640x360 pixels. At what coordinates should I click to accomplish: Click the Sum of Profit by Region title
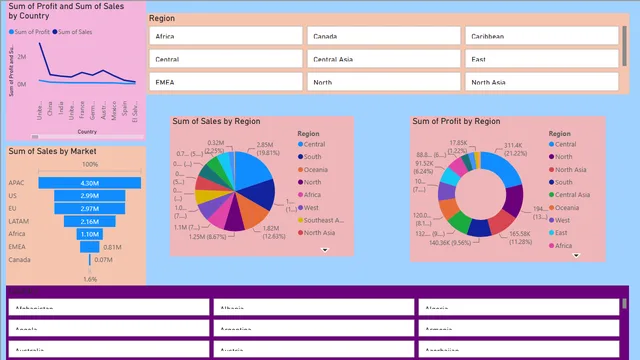pos(456,121)
